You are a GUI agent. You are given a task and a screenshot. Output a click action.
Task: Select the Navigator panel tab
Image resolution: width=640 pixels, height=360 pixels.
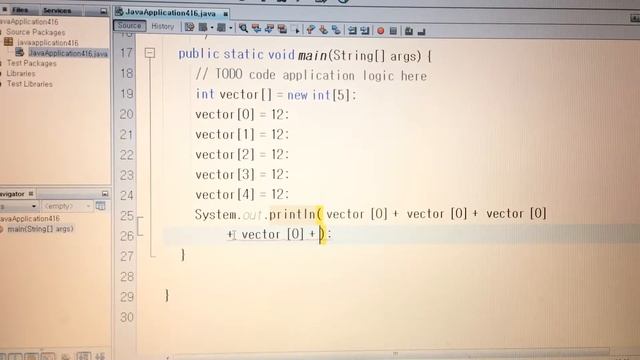[x=12, y=194]
